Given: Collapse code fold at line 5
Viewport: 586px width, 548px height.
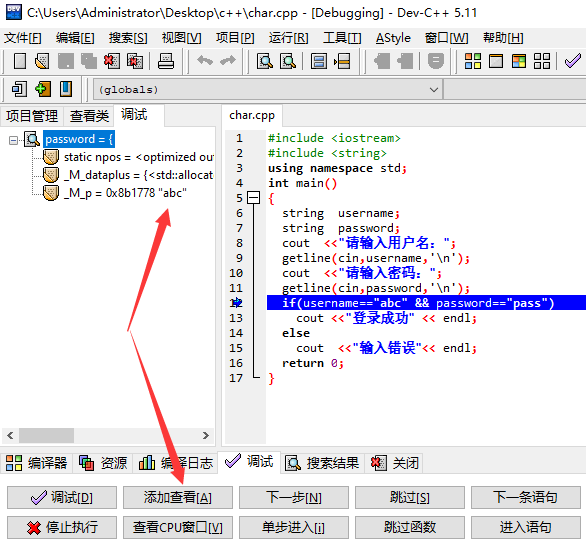Looking at the screenshot, I should tap(254, 198).
